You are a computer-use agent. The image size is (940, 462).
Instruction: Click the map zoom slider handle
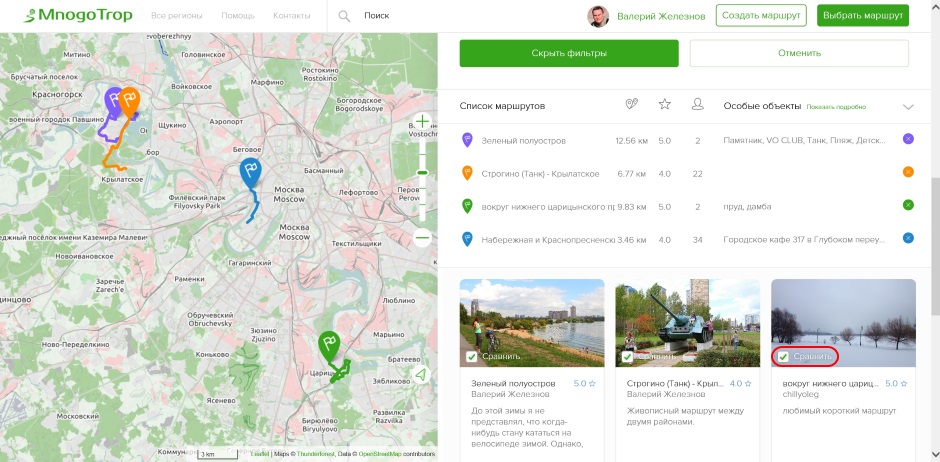coord(423,173)
